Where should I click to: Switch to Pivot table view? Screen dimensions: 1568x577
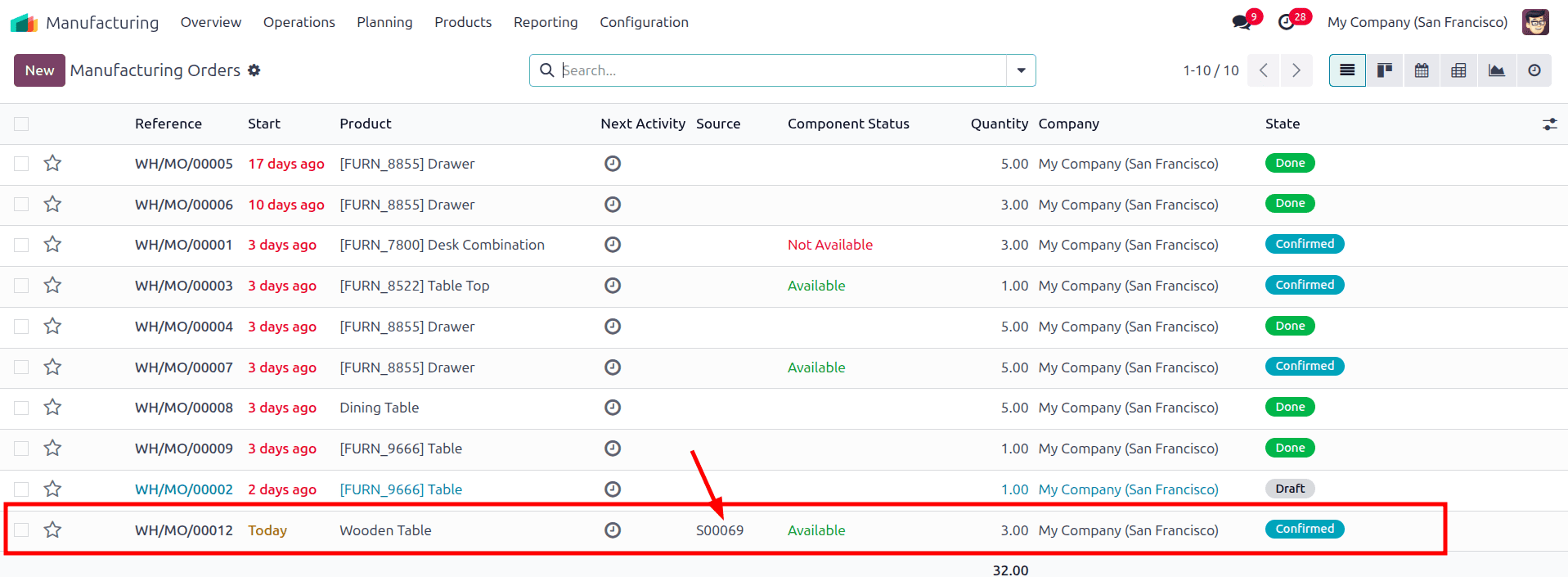point(1458,70)
